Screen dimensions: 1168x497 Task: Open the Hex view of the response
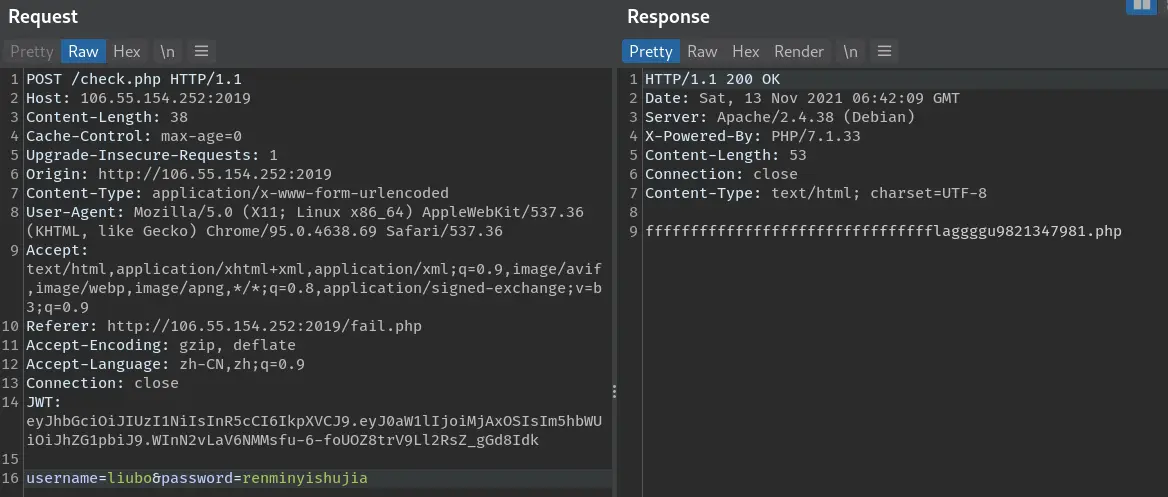pos(745,51)
